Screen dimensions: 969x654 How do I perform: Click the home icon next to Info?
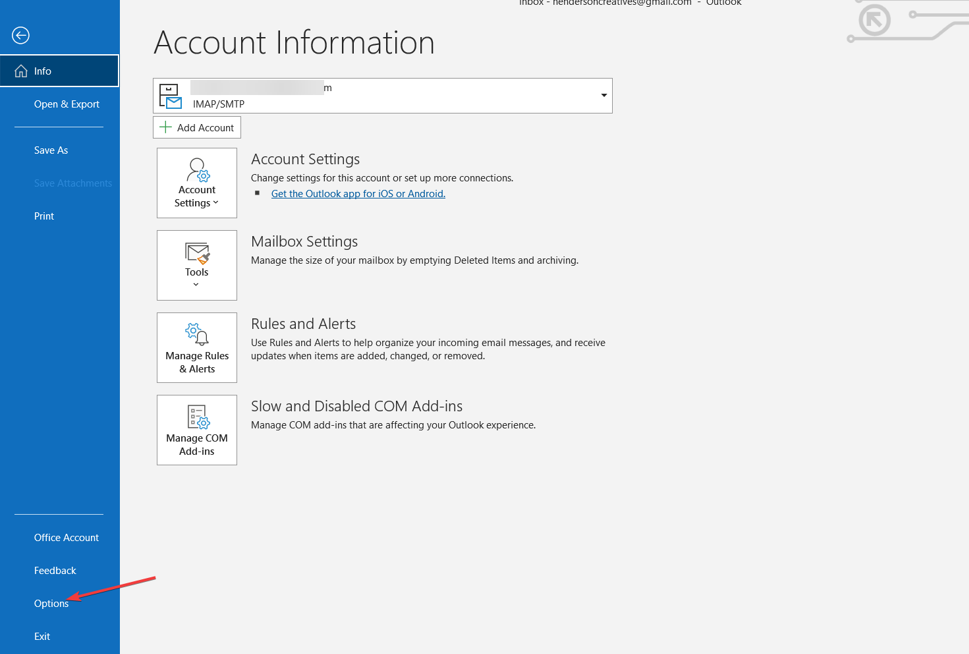19,70
